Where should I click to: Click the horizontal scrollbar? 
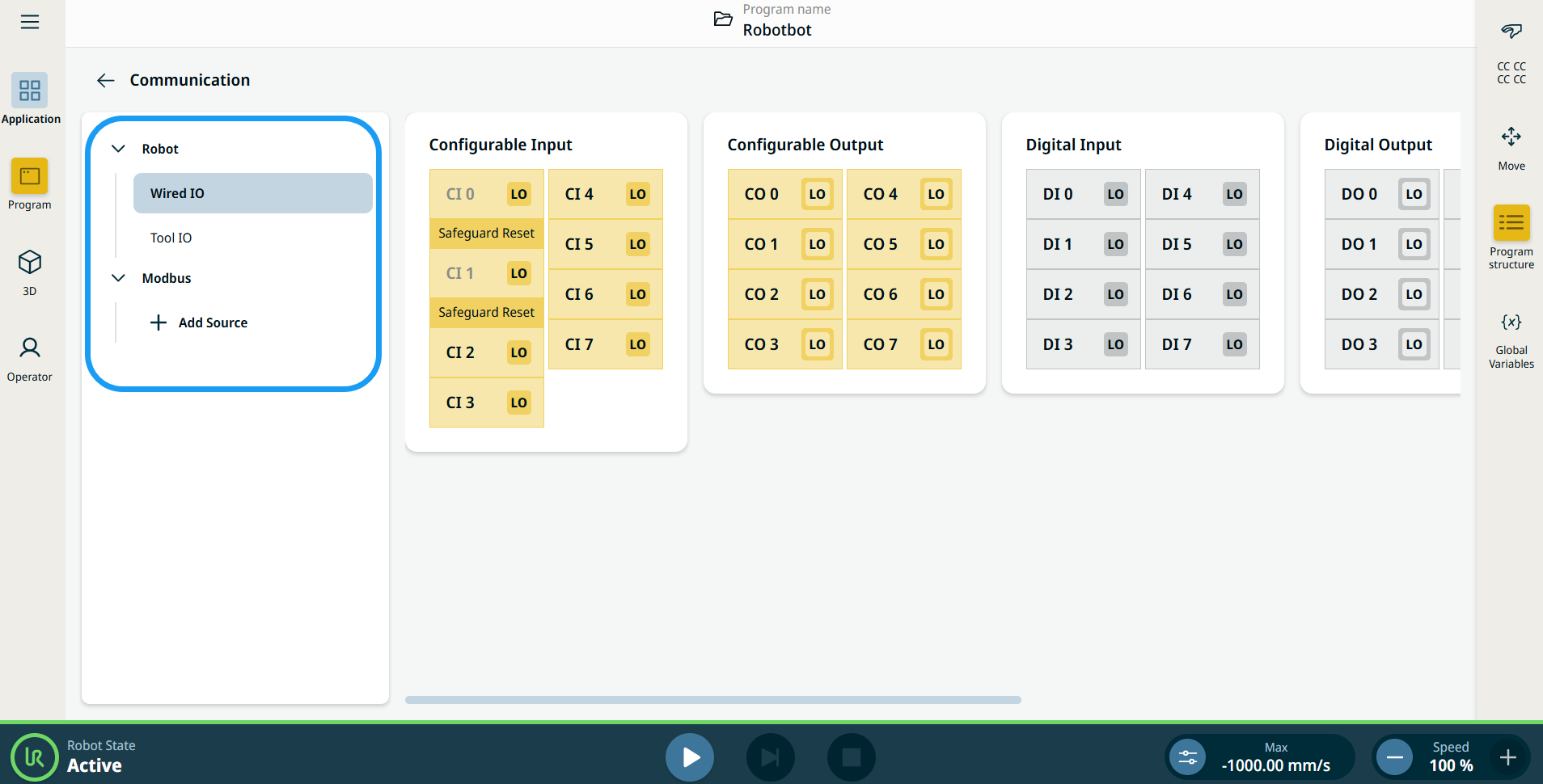[x=712, y=700]
